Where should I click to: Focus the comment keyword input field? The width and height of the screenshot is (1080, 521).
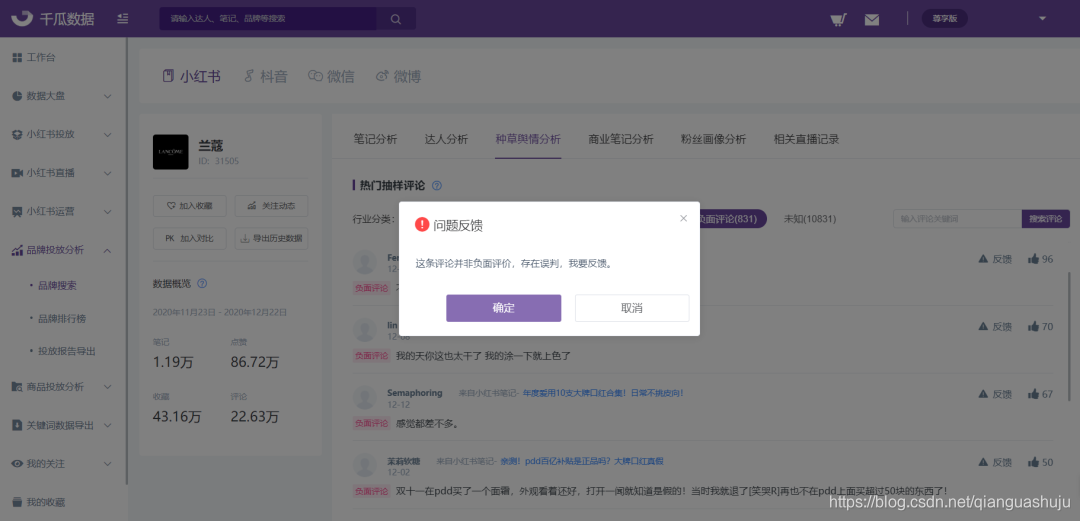click(957, 219)
